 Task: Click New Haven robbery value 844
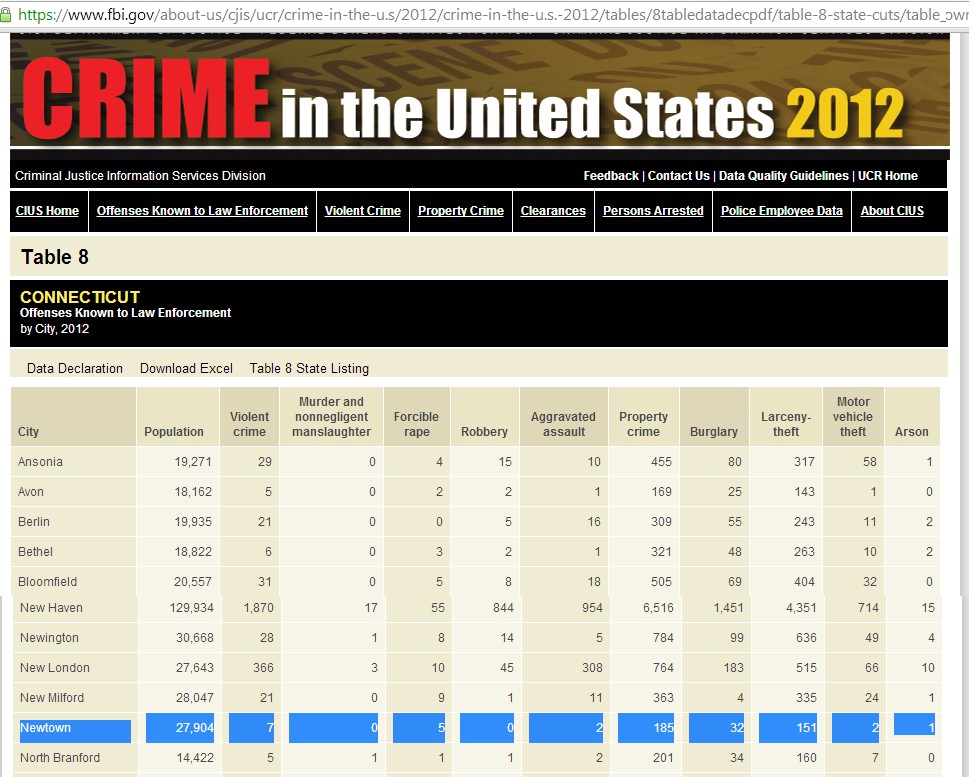click(x=503, y=608)
